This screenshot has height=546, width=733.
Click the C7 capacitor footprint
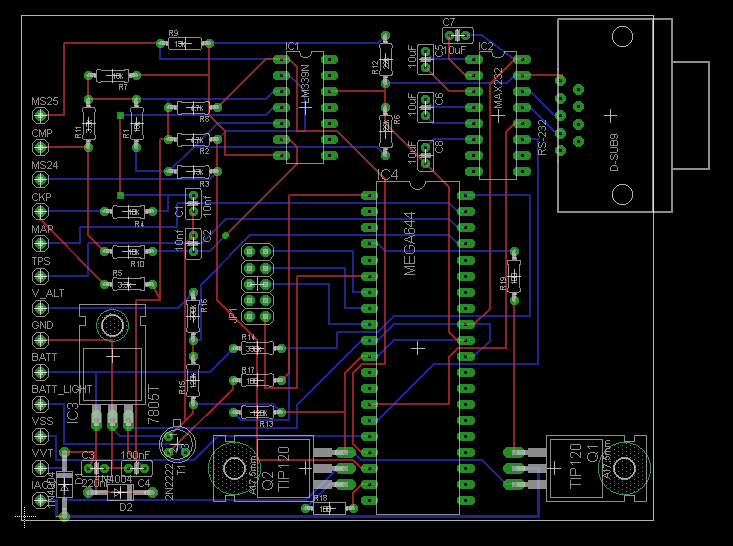(457, 36)
